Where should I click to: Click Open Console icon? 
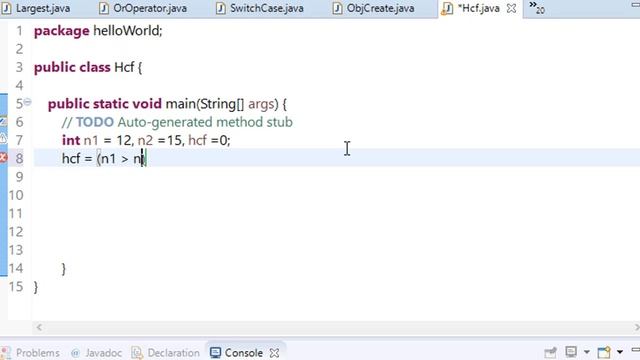(604, 352)
